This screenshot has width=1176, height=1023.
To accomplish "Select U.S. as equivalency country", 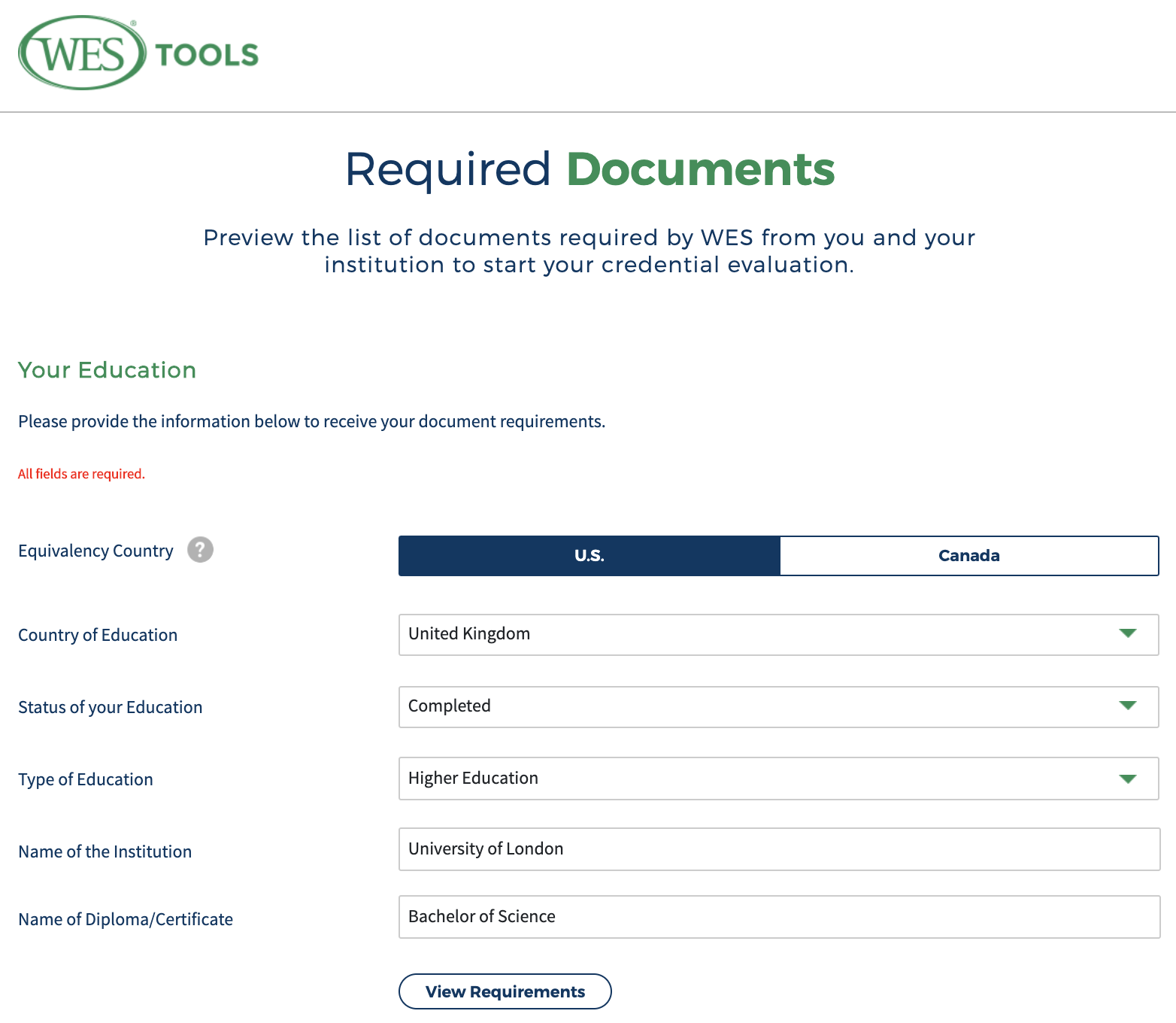I will pos(590,556).
